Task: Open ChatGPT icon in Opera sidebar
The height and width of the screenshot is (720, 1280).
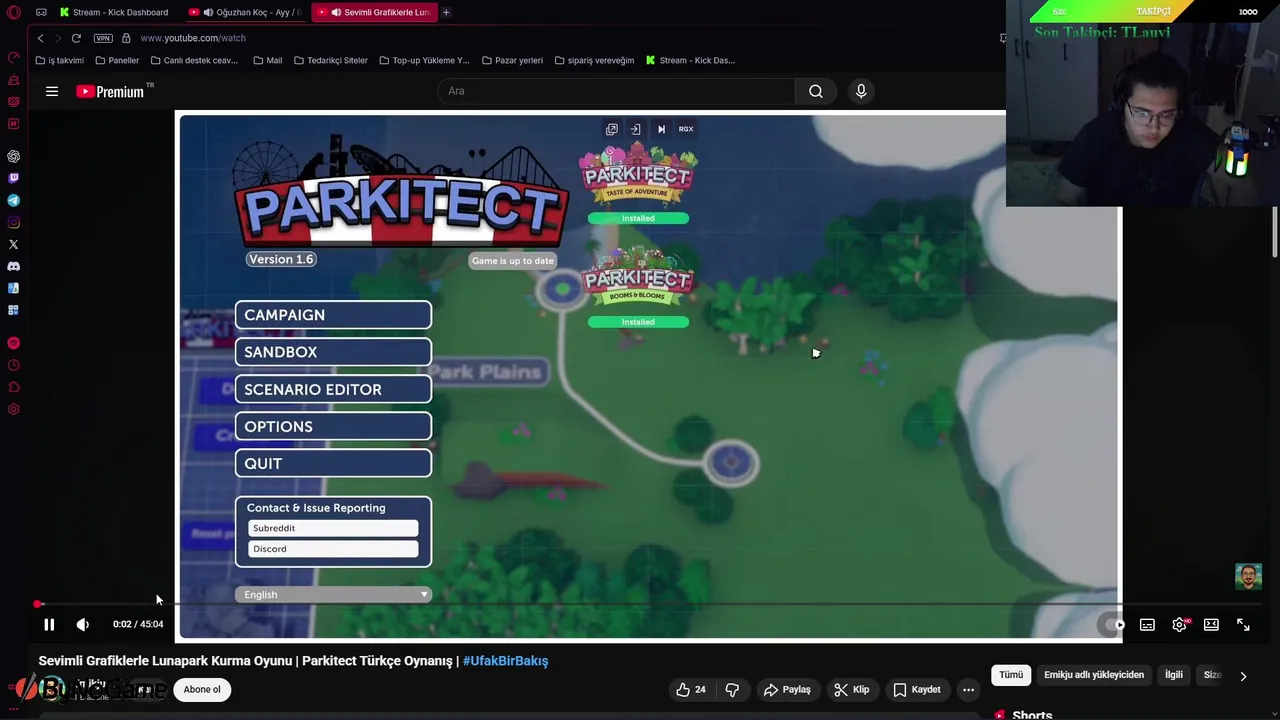Action: [13, 156]
